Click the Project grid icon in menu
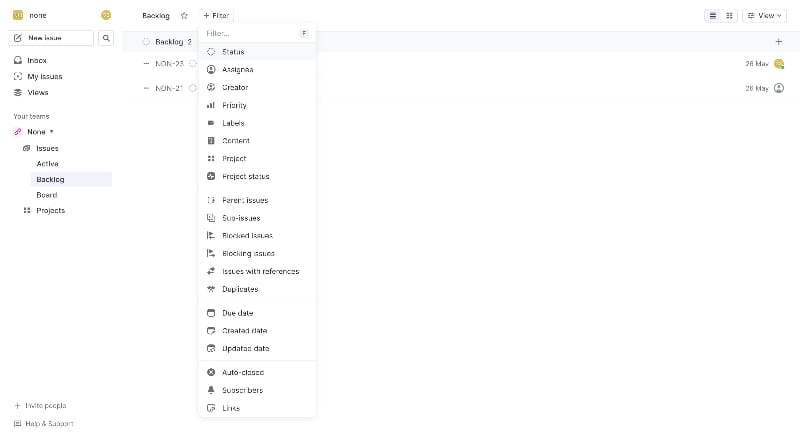800x442 pixels. [211, 158]
